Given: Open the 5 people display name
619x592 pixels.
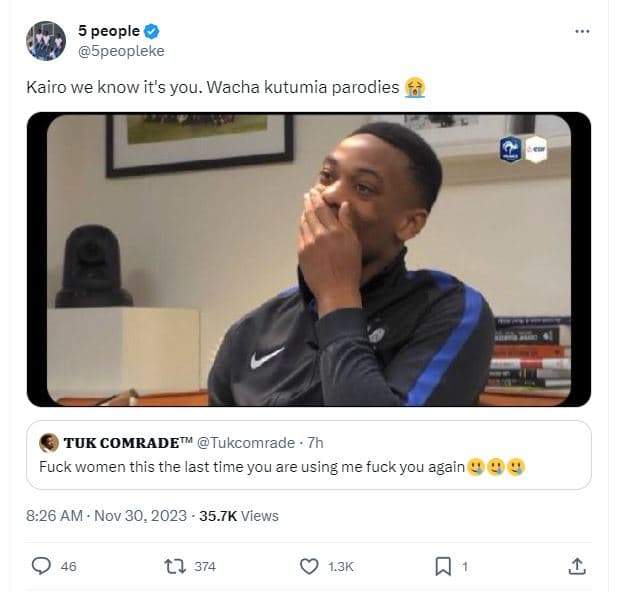Looking at the screenshot, I should [108, 32].
